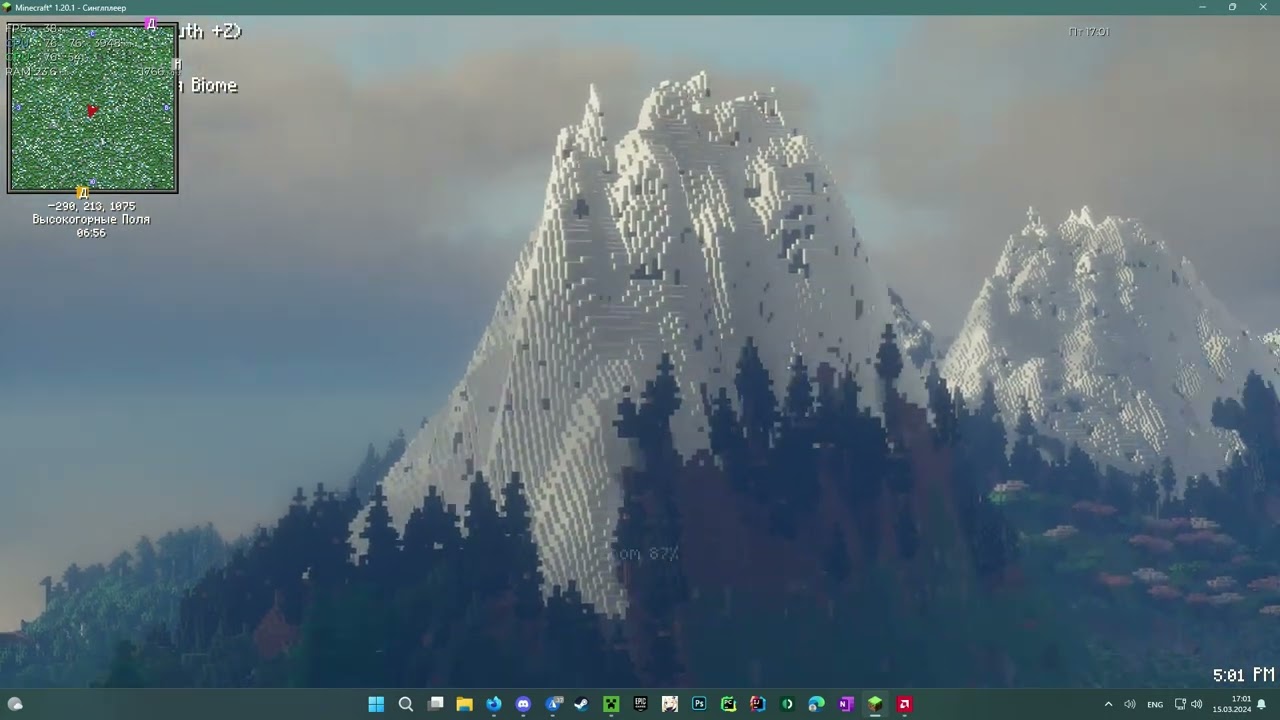Screen dimensions: 1280x720
Task: Open taskbar Search
Action: [406, 704]
